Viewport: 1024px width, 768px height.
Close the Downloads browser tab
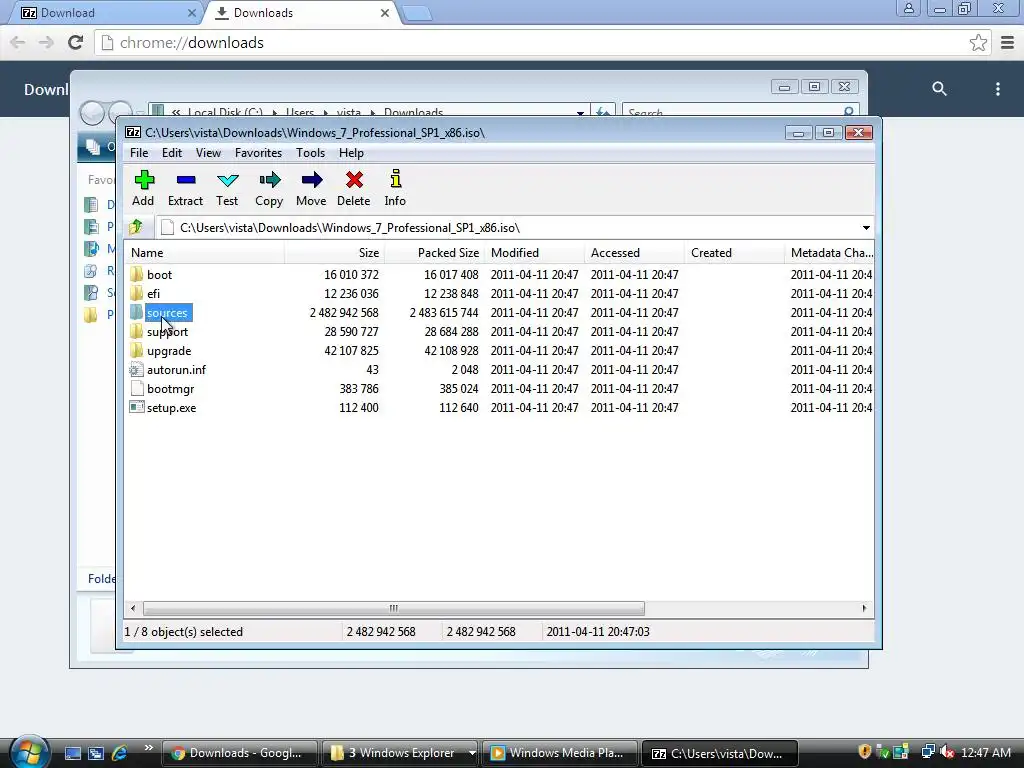pyautogui.click(x=385, y=12)
